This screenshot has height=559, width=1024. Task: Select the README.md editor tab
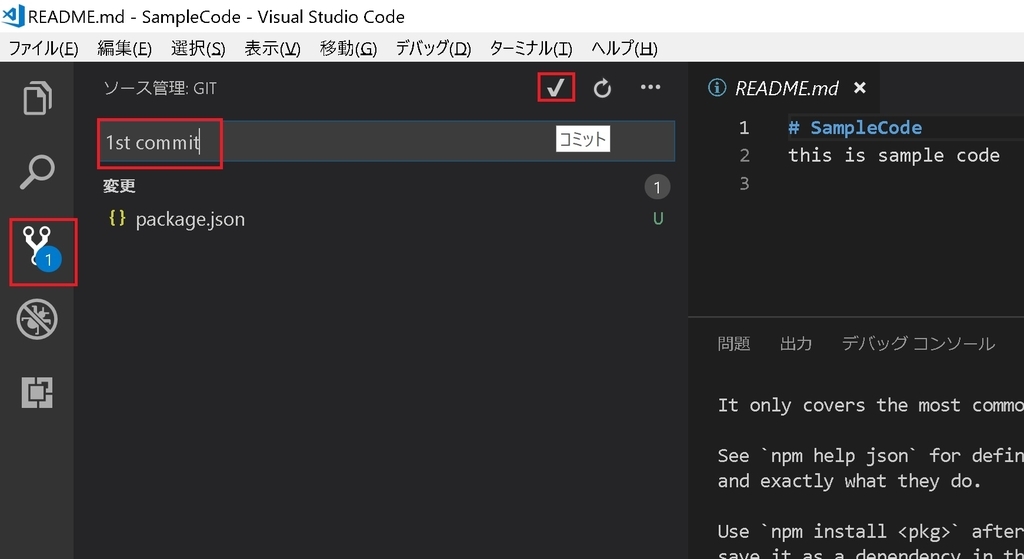click(786, 88)
